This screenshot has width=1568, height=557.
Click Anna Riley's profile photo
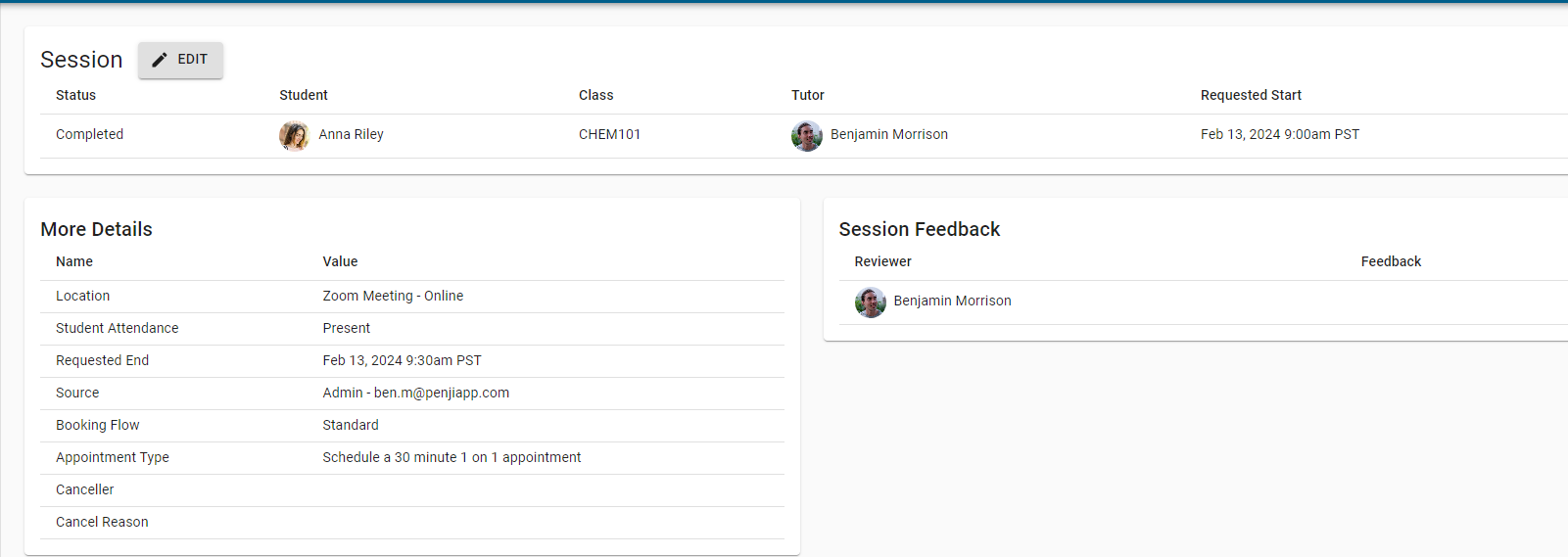pyautogui.click(x=294, y=135)
